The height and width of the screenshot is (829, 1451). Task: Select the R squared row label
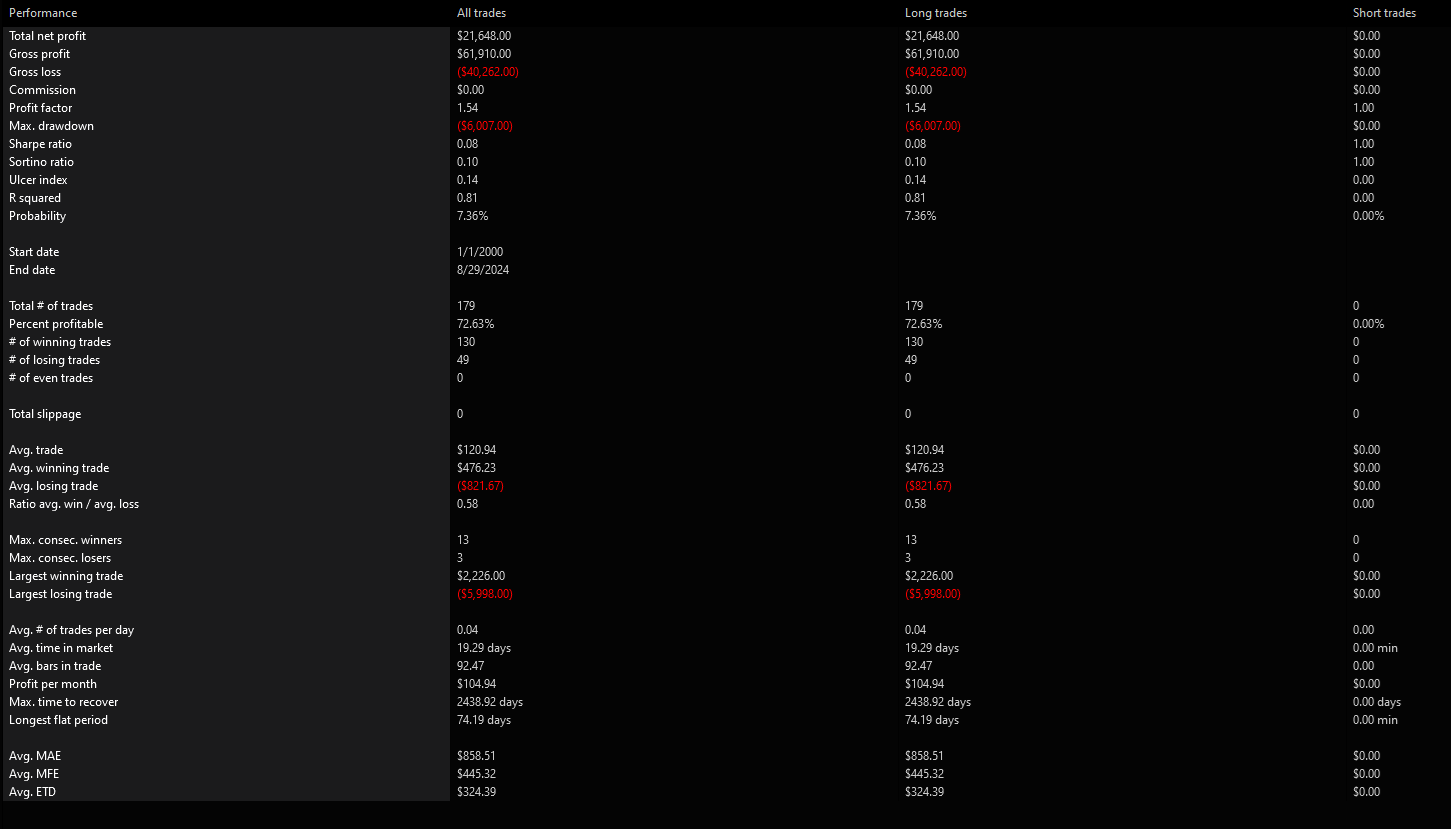[x=35, y=198]
